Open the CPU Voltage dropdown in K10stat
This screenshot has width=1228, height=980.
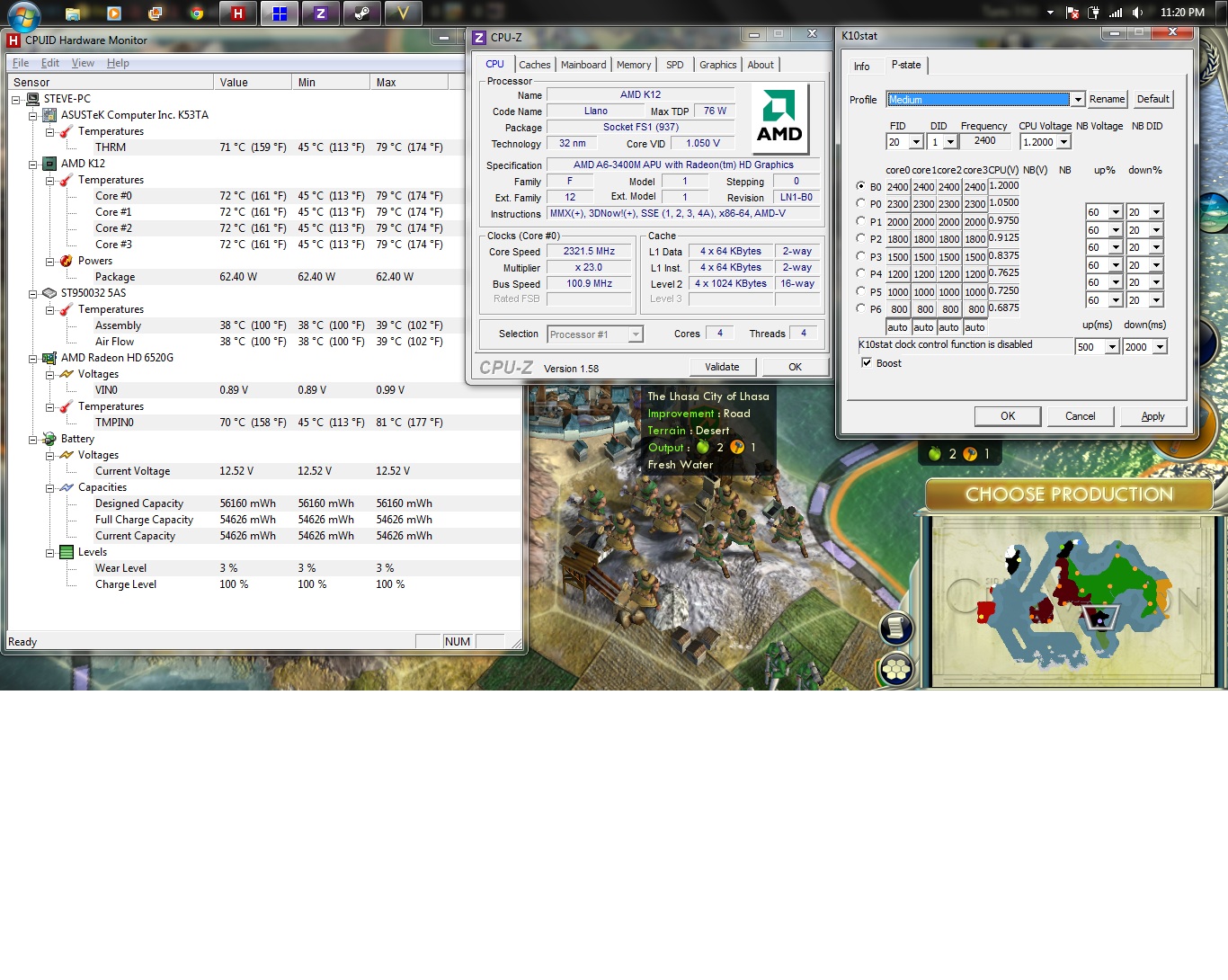click(x=1063, y=142)
